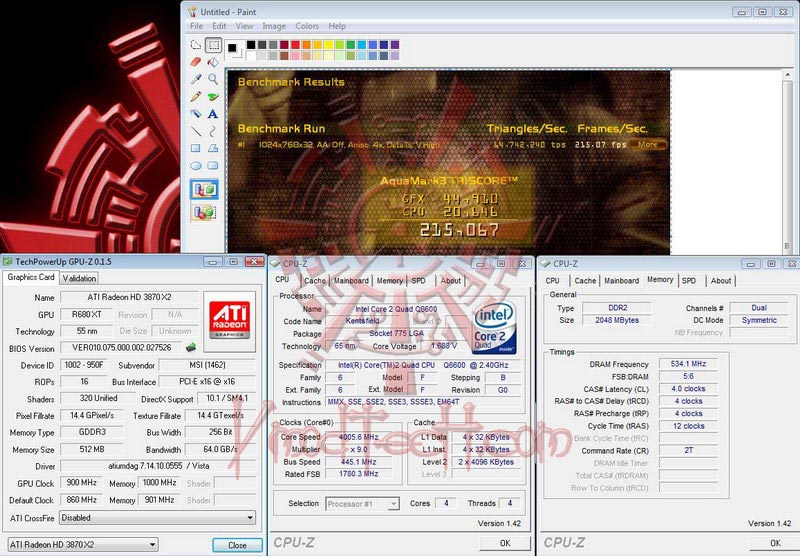The height and width of the screenshot is (556, 800).
Task: Click the Close button in GPU-Z
Action: point(237,545)
